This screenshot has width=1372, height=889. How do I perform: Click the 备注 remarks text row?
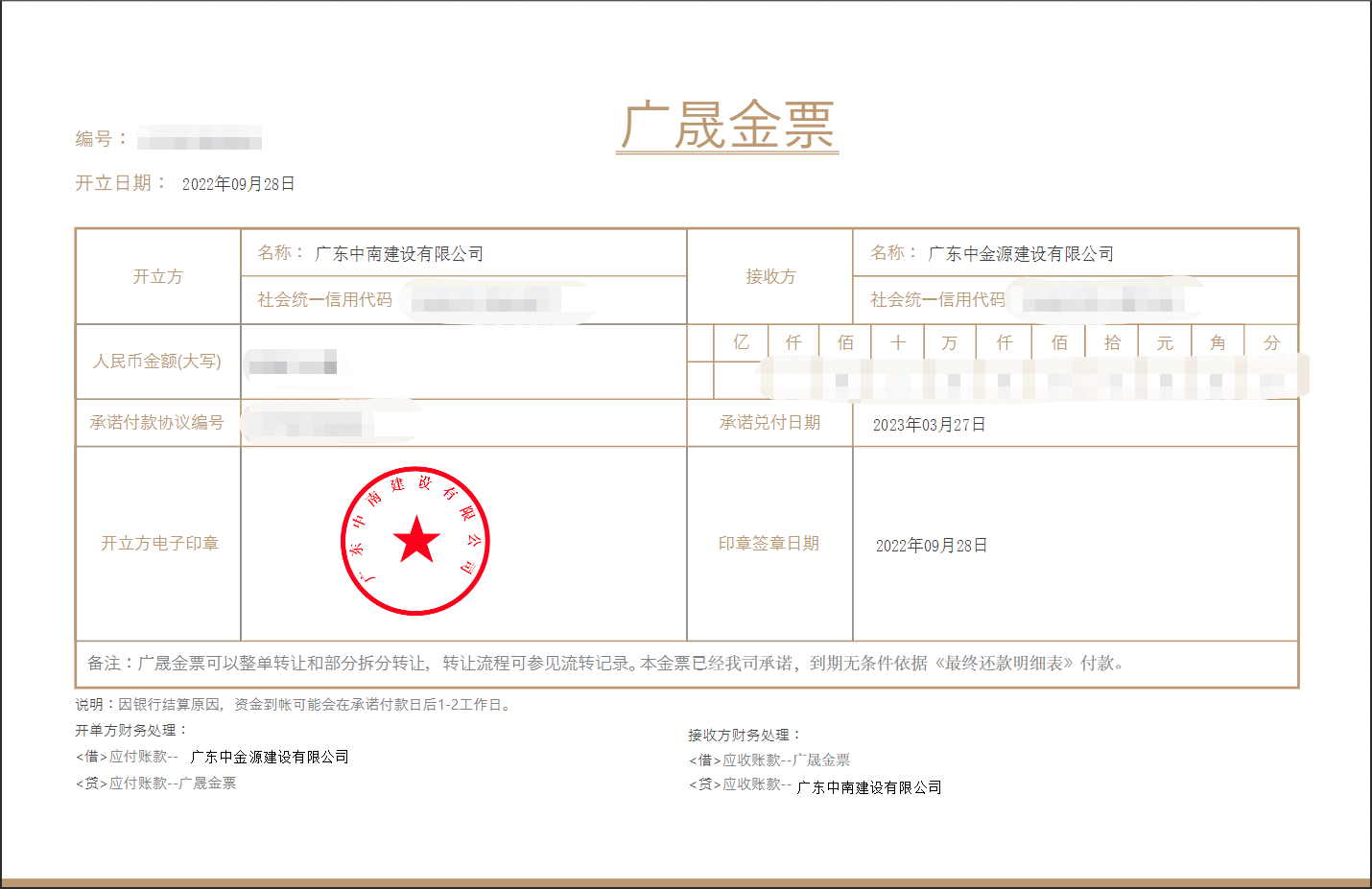tap(604, 664)
